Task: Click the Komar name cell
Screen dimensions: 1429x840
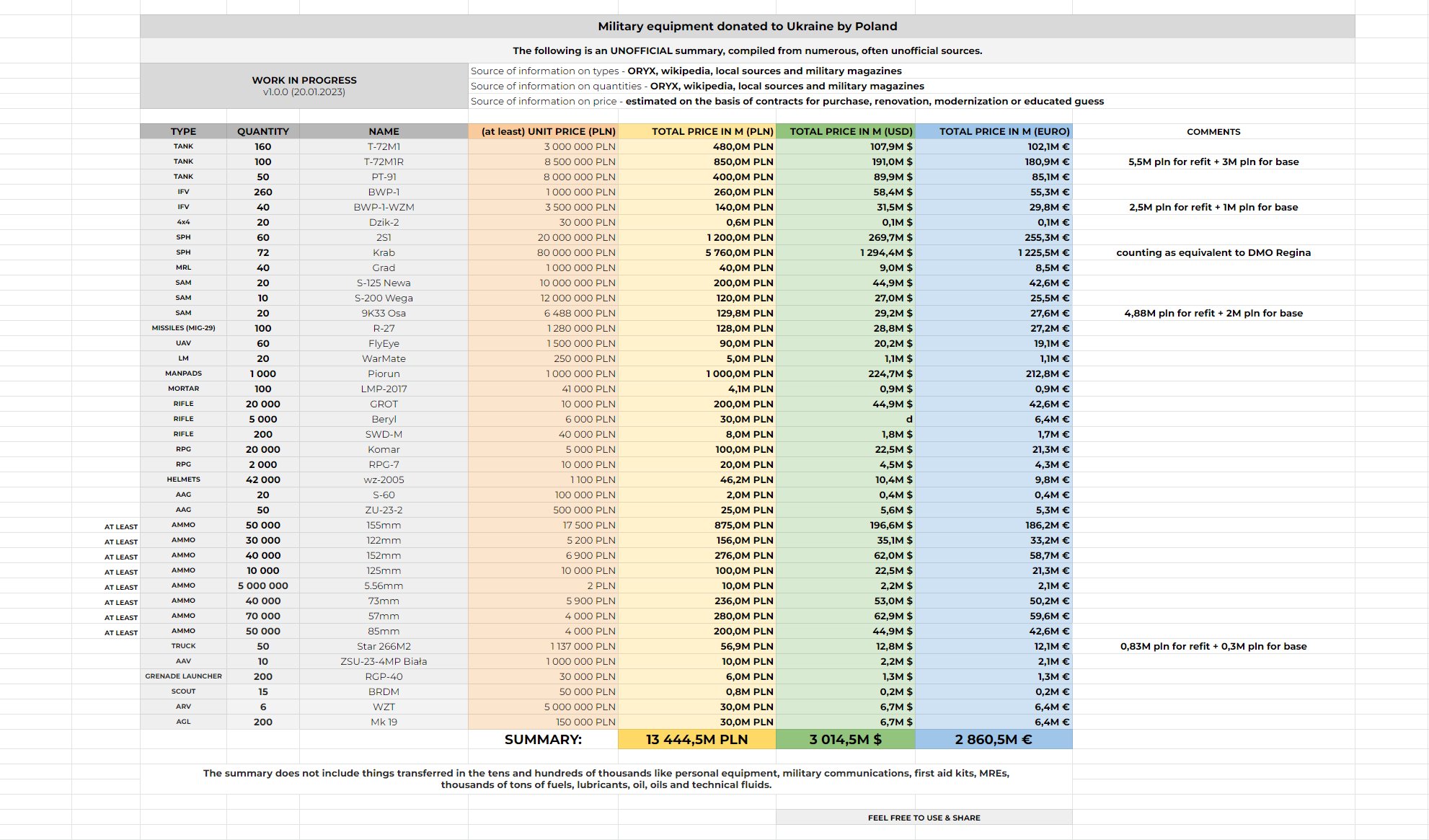Action: click(384, 449)
